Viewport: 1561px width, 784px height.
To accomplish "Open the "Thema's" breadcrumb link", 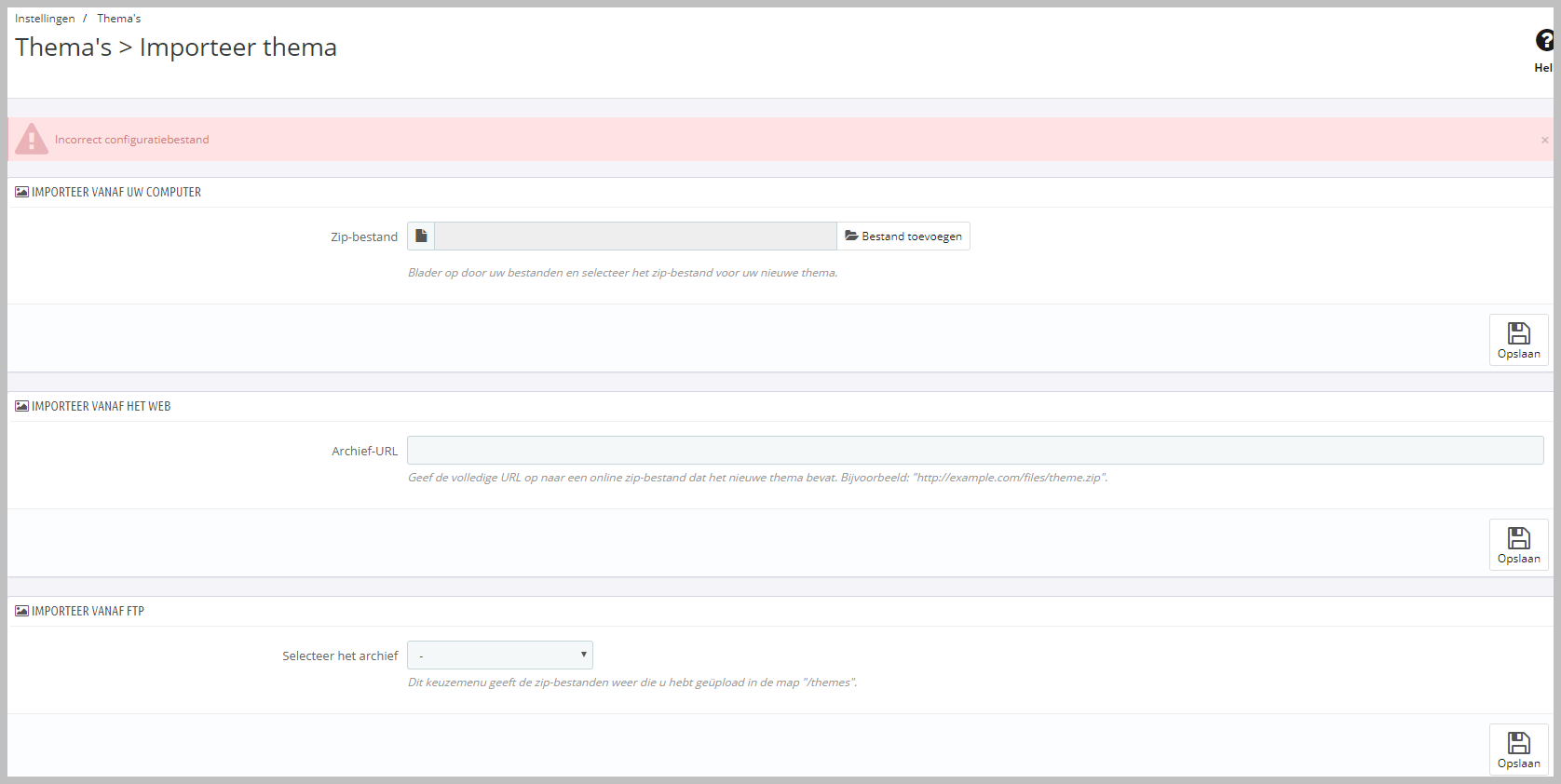I will pos(119,19).
